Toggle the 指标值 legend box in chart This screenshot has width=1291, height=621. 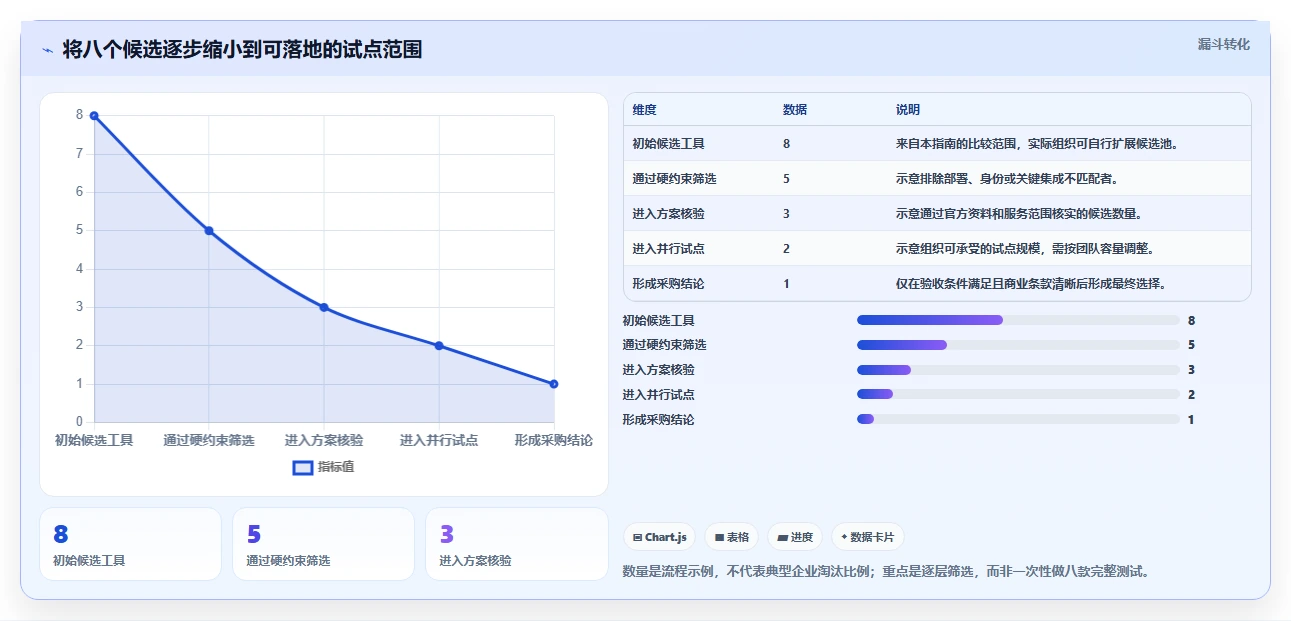(x=303, y=467)
